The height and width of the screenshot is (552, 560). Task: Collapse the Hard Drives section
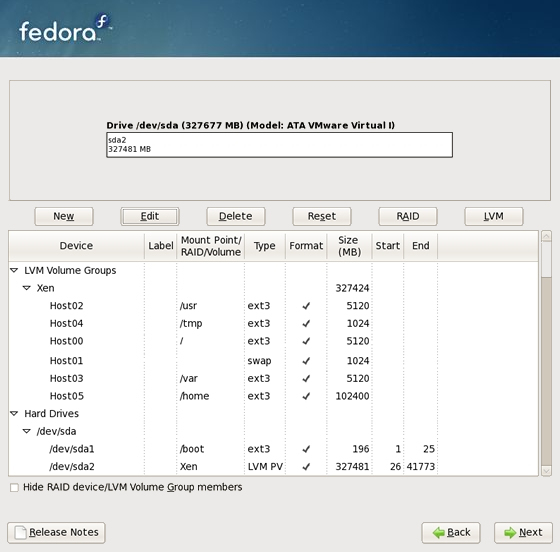pyautogui.click(x=14, y=413)
